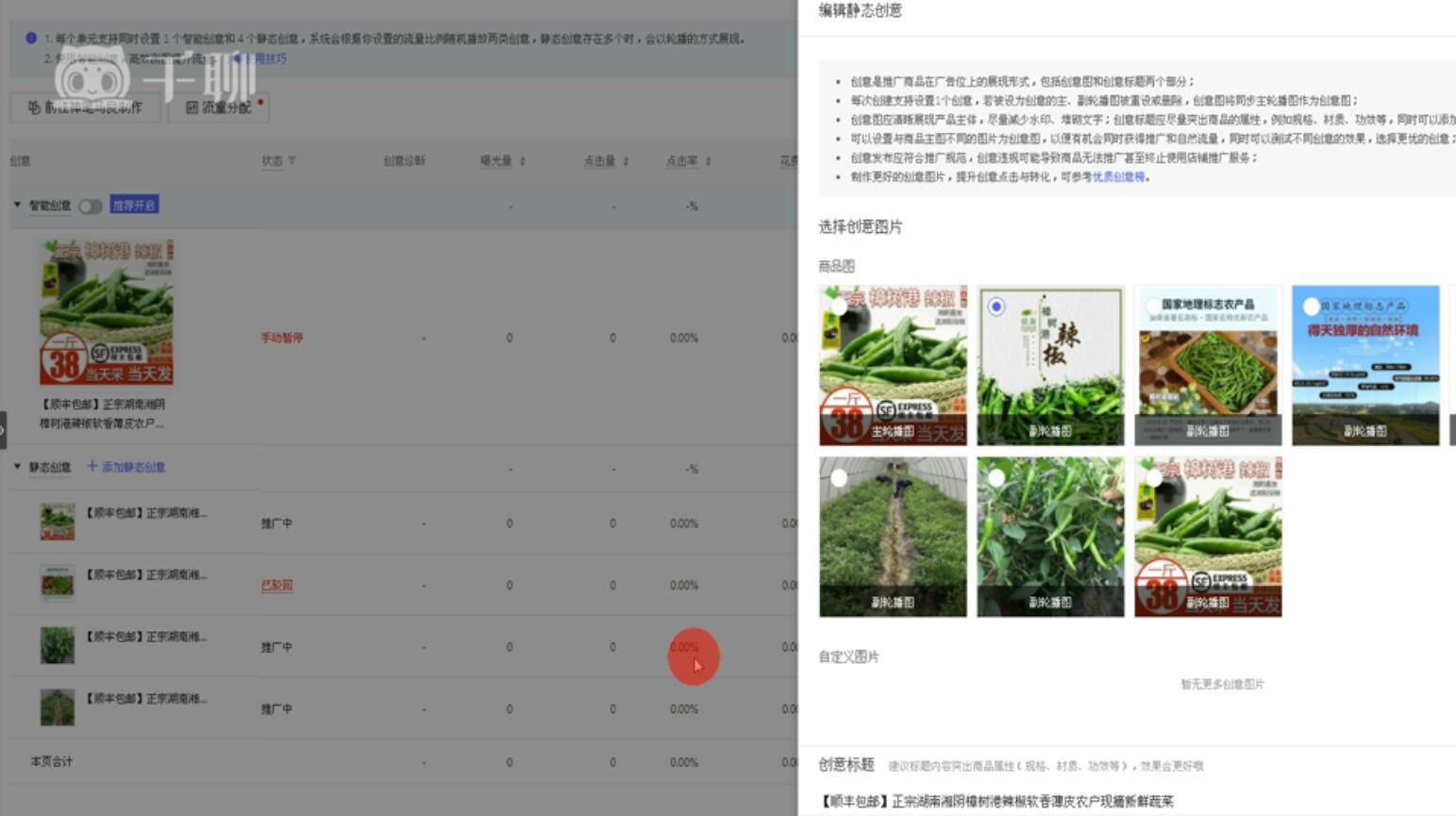Toggle the 智能创意 switch
The width and height of the screenshot is (1456, 816).
click(91, 206)
